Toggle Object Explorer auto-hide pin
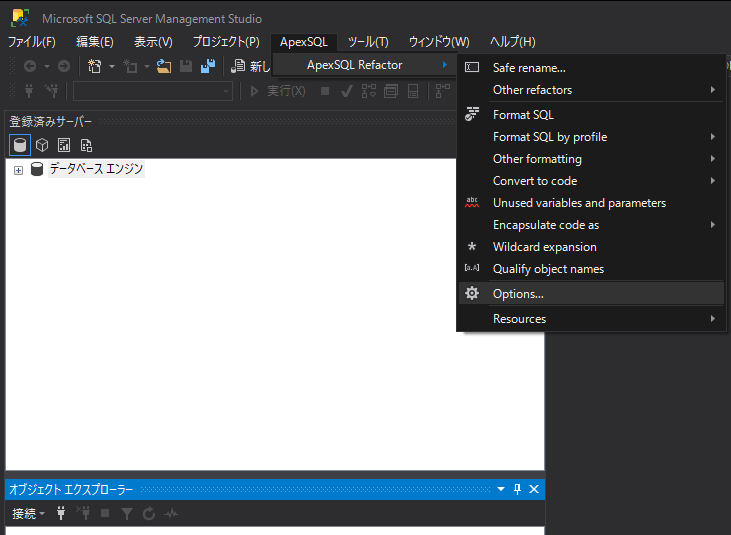731x535 pixels. [x=517, y=489]
